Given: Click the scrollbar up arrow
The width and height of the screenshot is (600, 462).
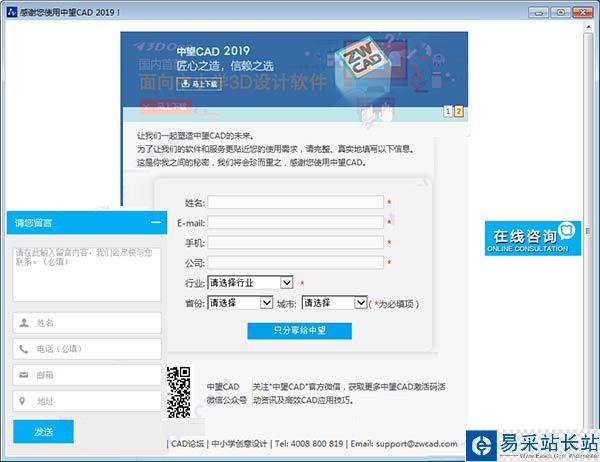Looking at the screenshot, I should pyautogui.click(x=589, y=27).
